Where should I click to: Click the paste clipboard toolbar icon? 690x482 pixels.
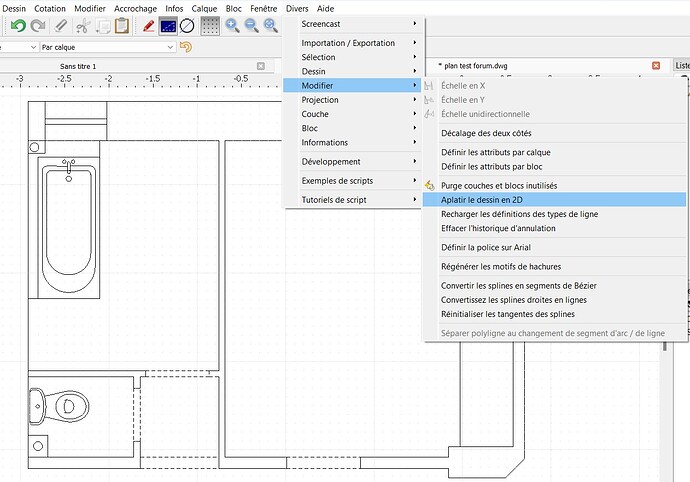click(122, 26)
